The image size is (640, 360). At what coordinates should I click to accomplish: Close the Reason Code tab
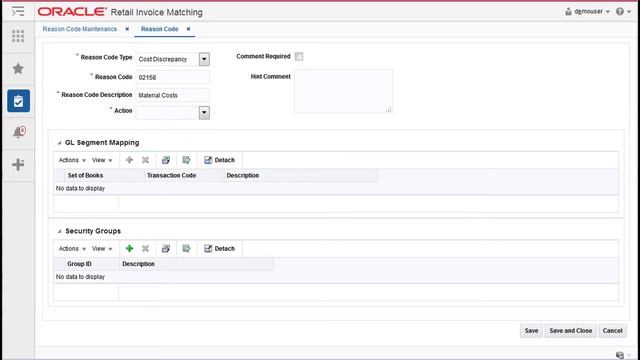click(188, 29)
